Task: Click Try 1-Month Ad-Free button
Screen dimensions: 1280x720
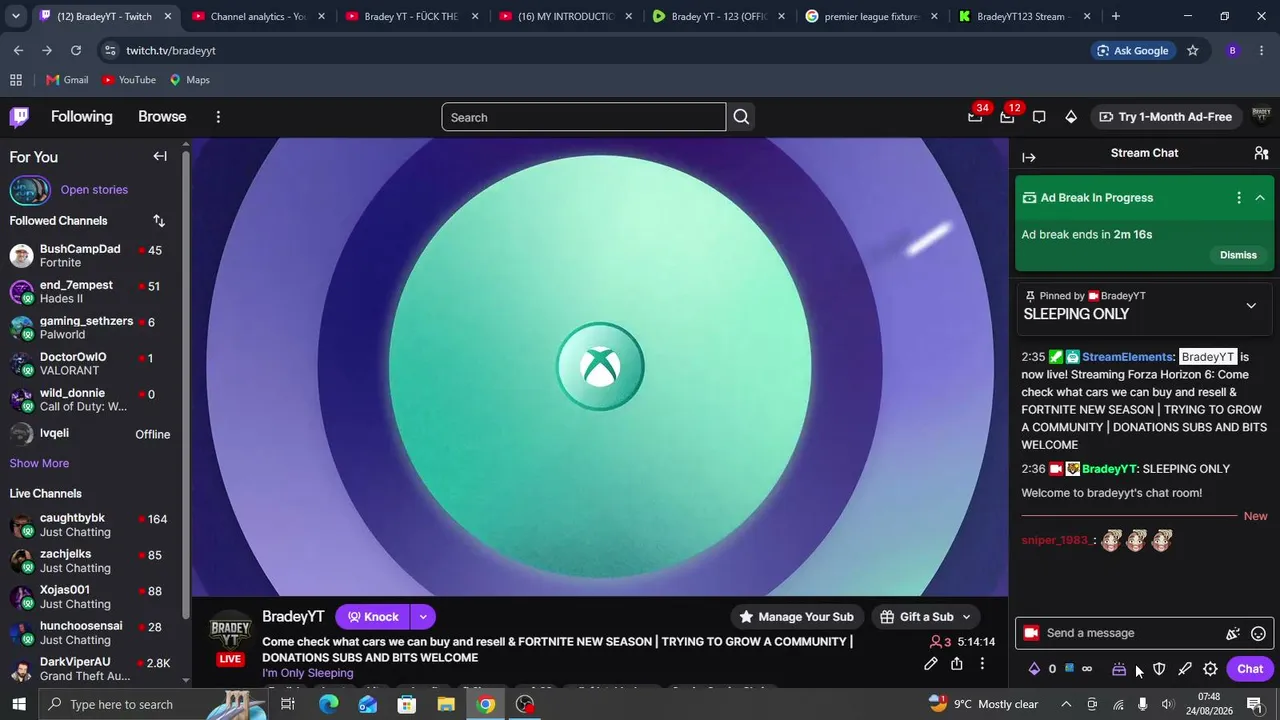Action: [x=1165, y=117]
